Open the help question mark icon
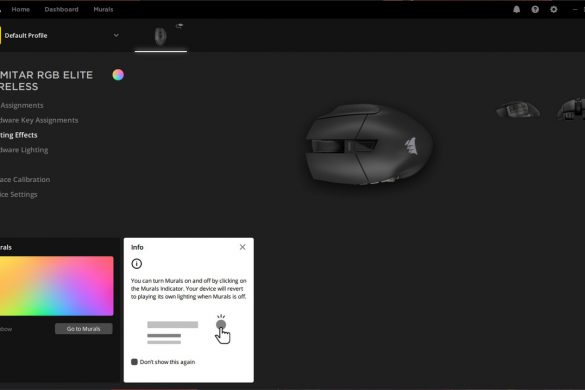The width and height of the screenshot is (585, 390). (x=535, y=9)
